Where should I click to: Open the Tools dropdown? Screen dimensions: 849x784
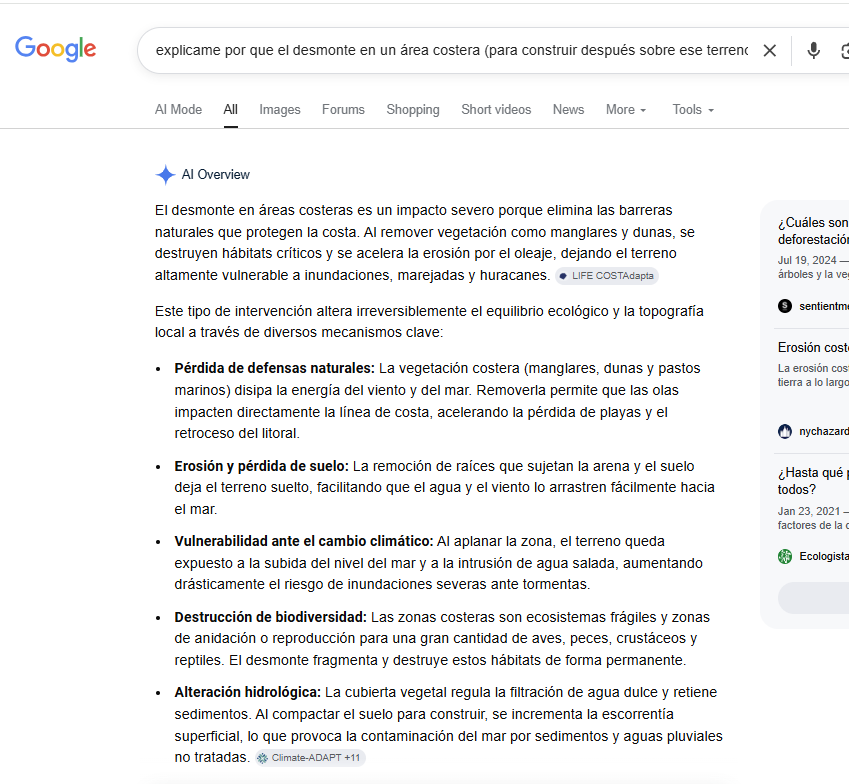point(693,109)
